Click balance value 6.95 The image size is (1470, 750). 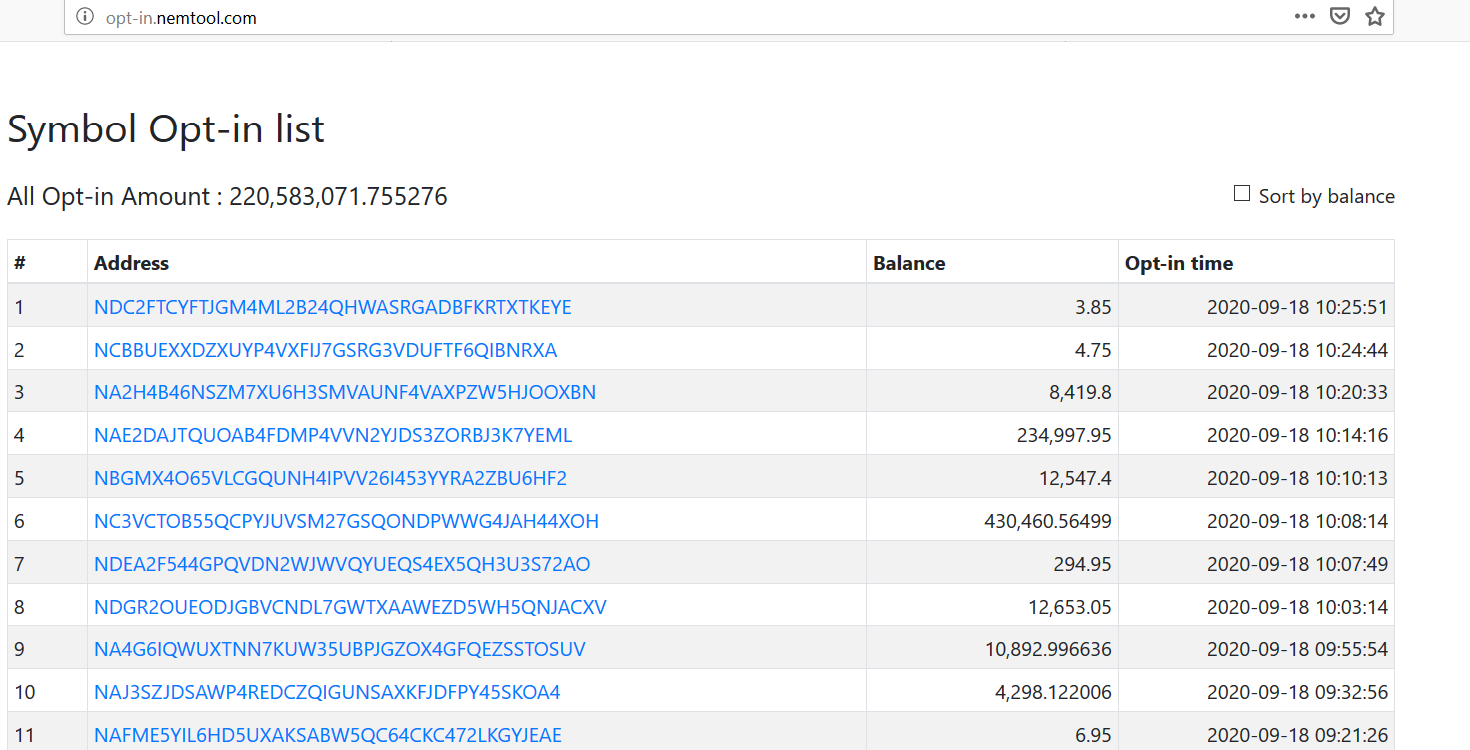click(1093, 735)
